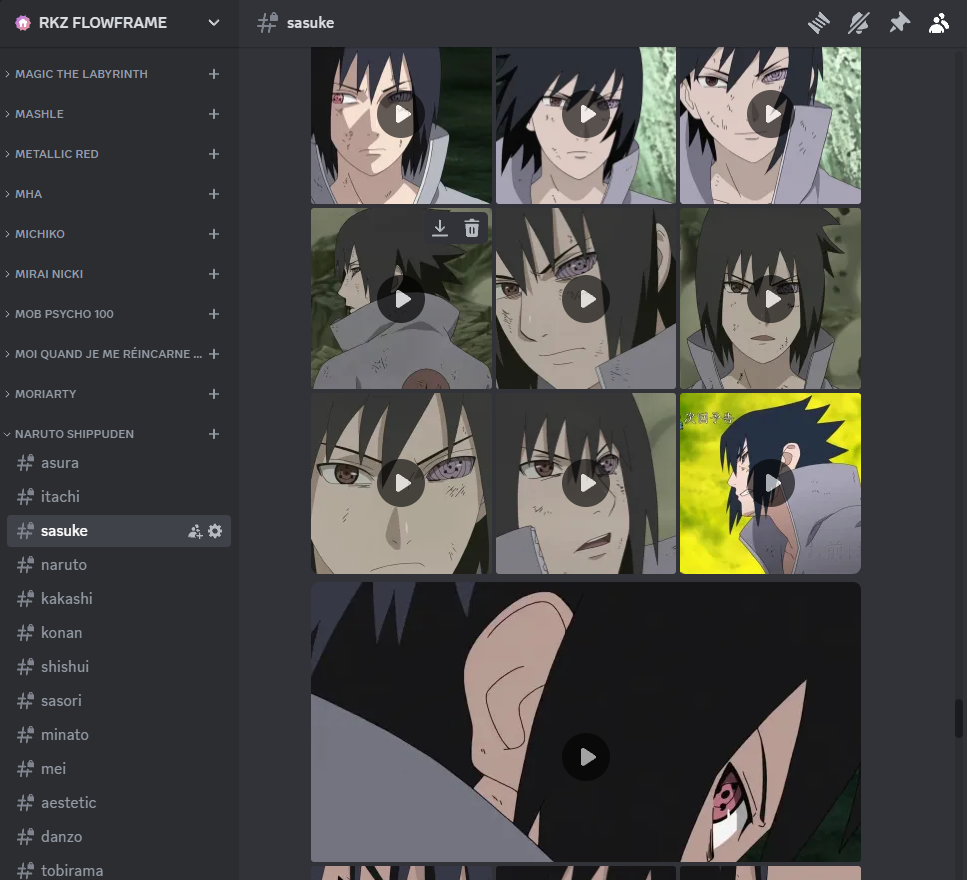967x880 pixels.
Task: Add channel to MHA category
Action: [x=214, y=194]
